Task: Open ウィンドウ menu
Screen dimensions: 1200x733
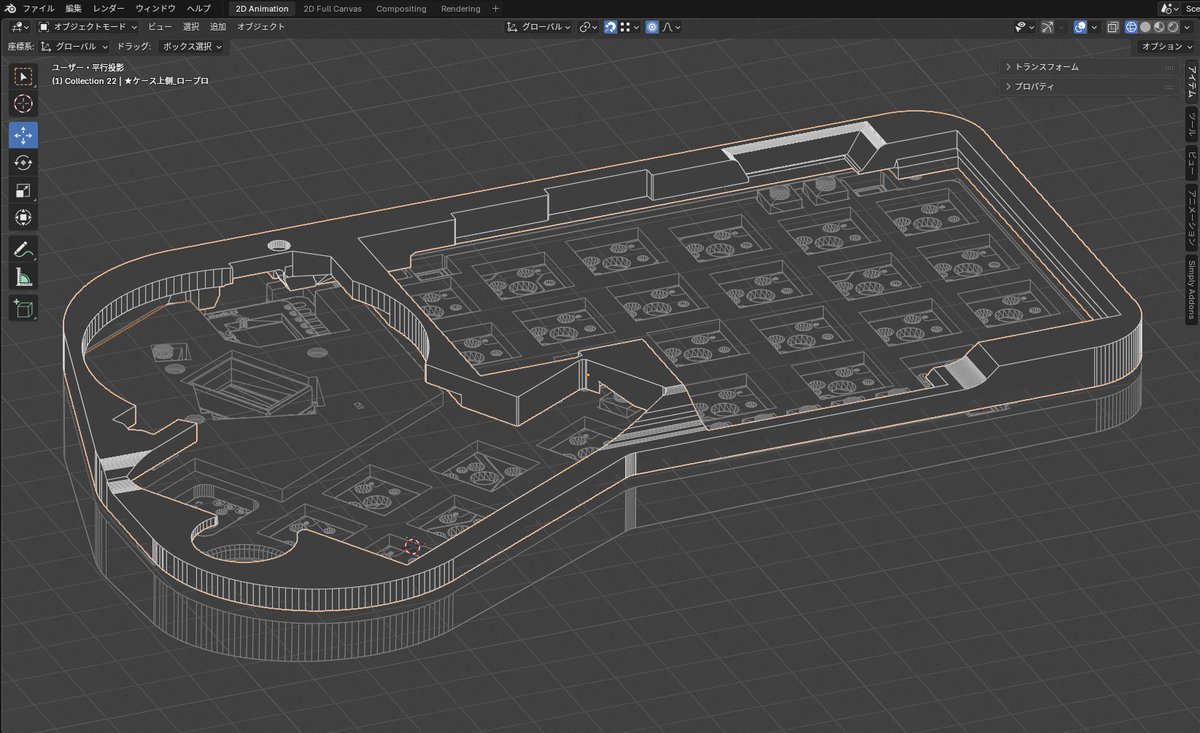Action: click(156, 8)
